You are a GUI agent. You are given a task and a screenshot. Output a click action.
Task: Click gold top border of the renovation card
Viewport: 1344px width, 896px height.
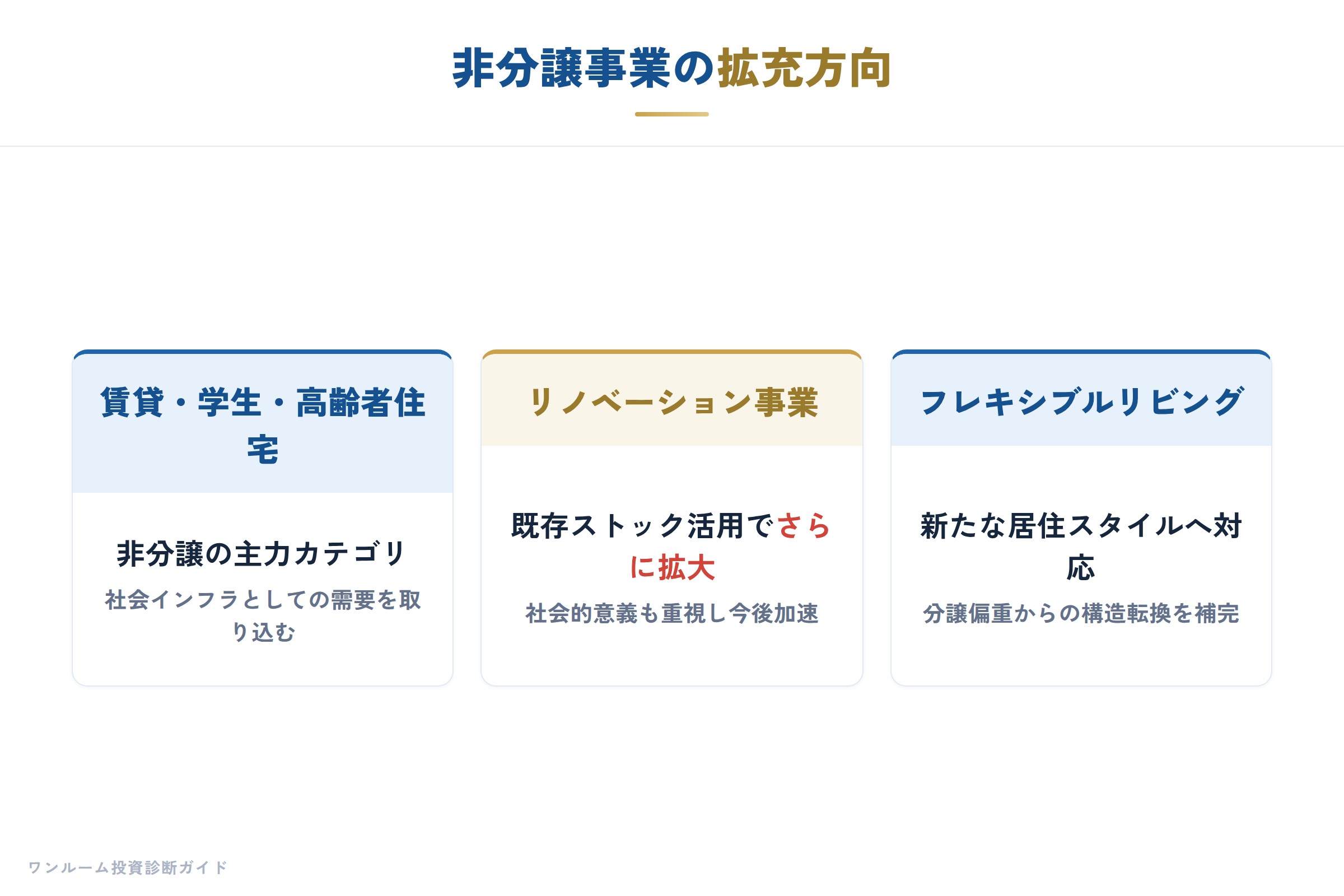[672, 352]
